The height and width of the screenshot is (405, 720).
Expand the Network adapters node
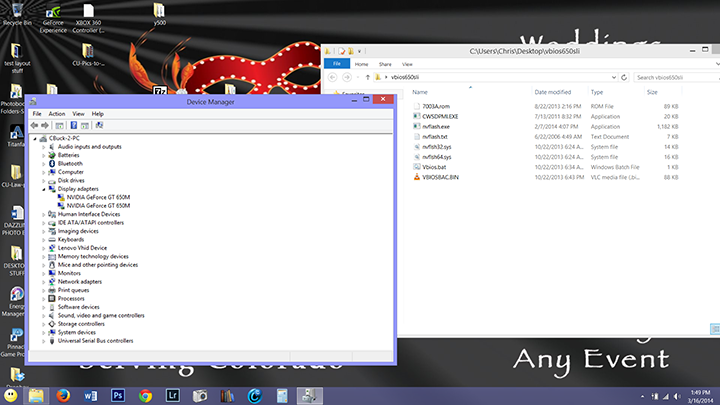coord(44,282)
